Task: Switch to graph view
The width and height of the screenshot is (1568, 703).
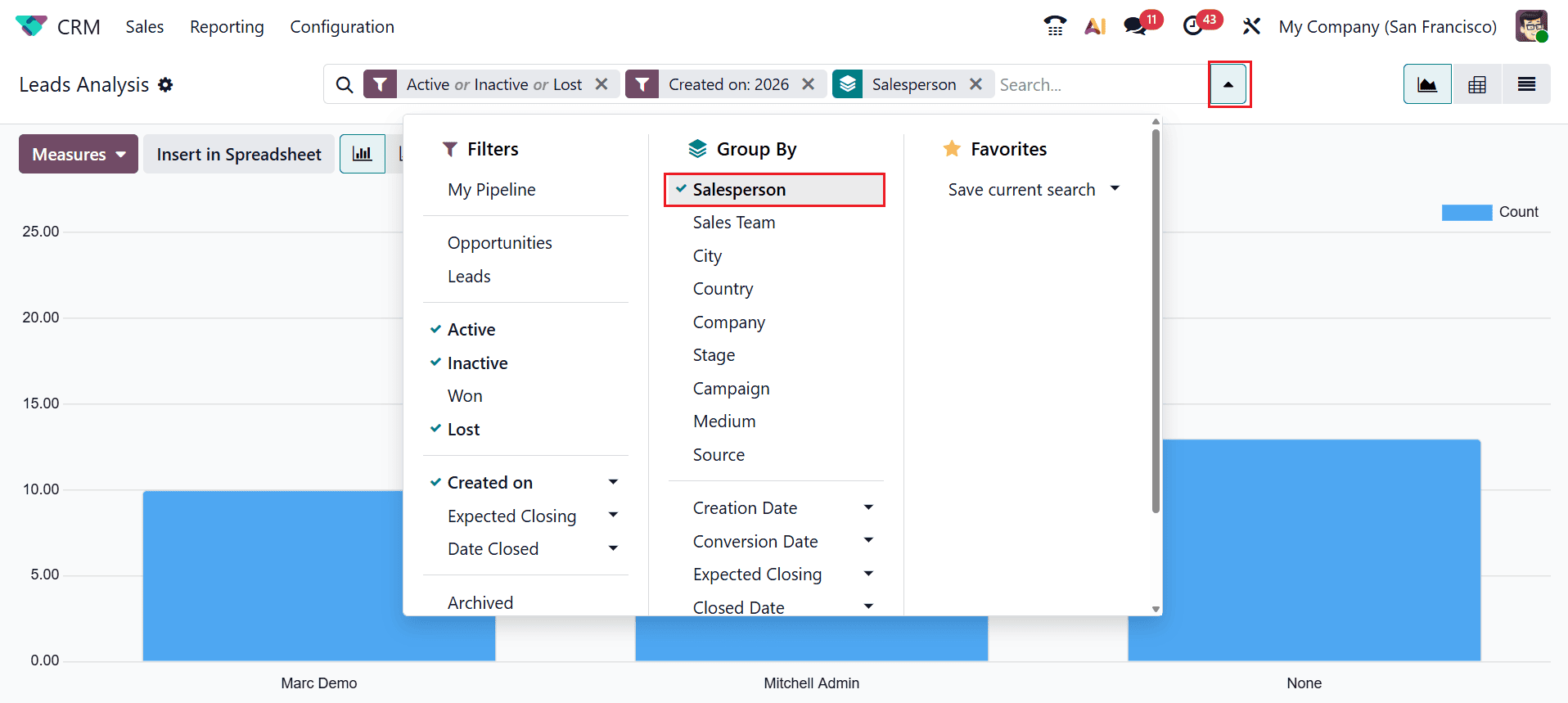Action: coord(1427,84)
